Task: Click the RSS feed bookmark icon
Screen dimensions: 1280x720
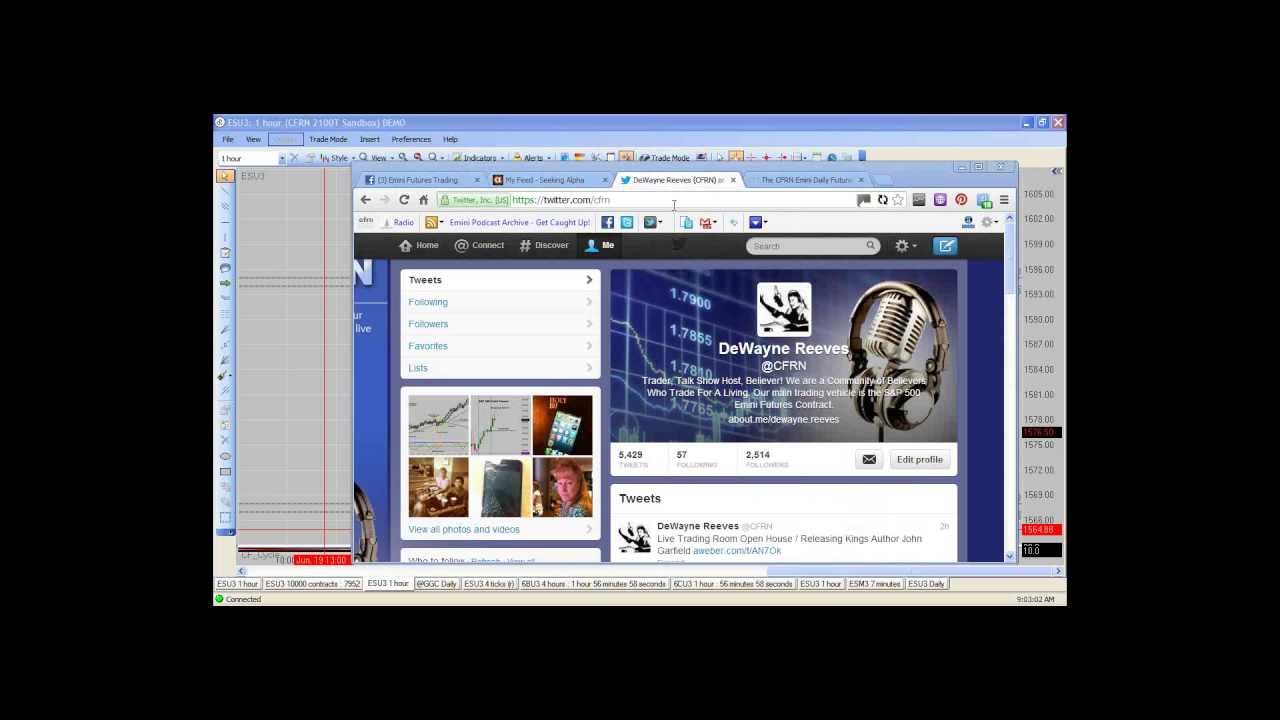Action: [x=431, y=222]
